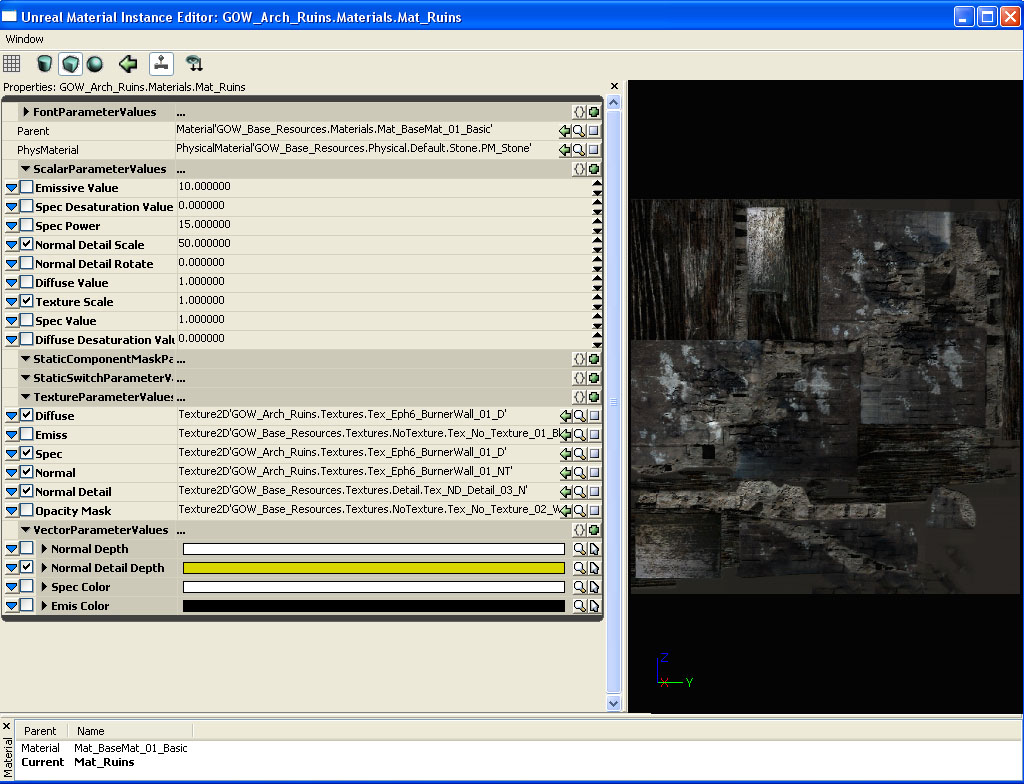Open blue dropdown arrow for Diffuse Value
The image size is (1024, 784).
11,284
